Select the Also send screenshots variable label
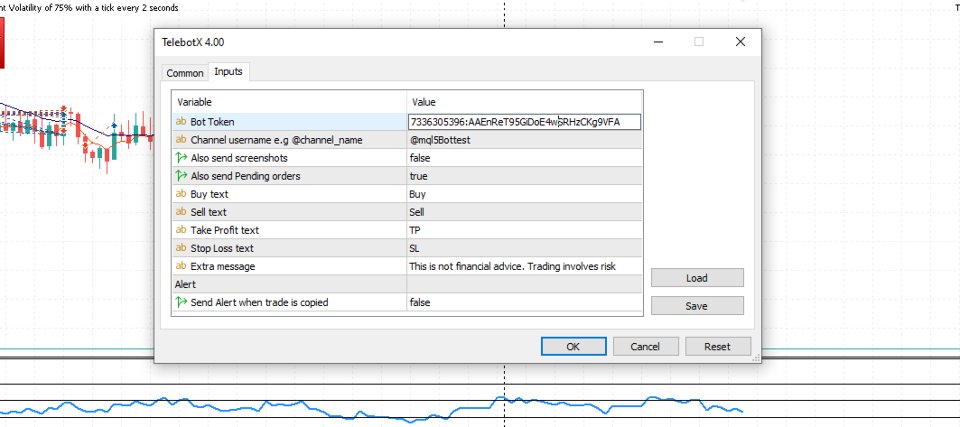Screen dimensions: 960x427 239,158
